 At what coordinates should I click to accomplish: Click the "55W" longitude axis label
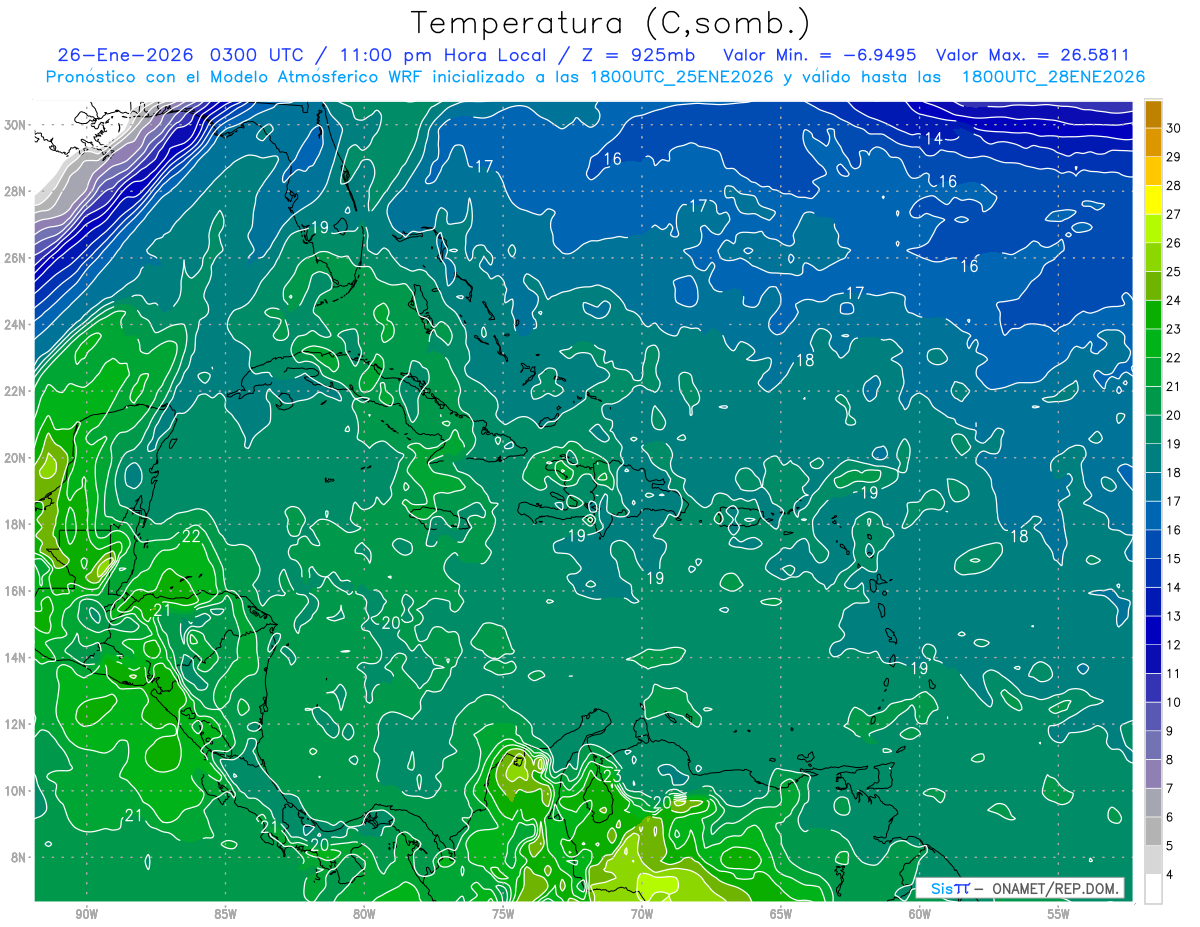(1059, 914)
